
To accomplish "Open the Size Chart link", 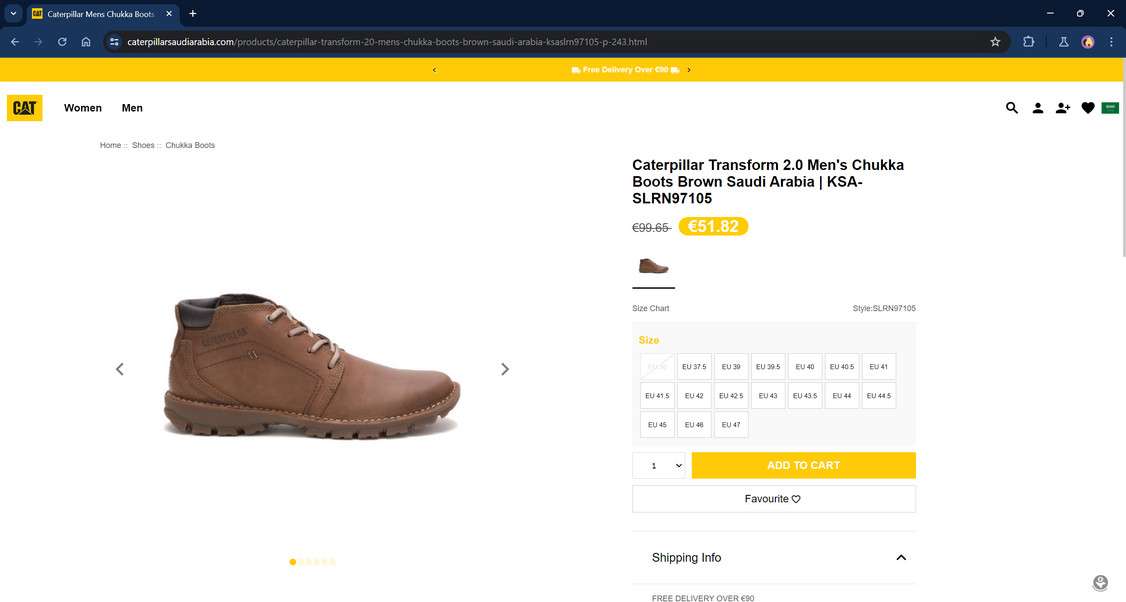I will pyautogui.click(x=651, y=308).
